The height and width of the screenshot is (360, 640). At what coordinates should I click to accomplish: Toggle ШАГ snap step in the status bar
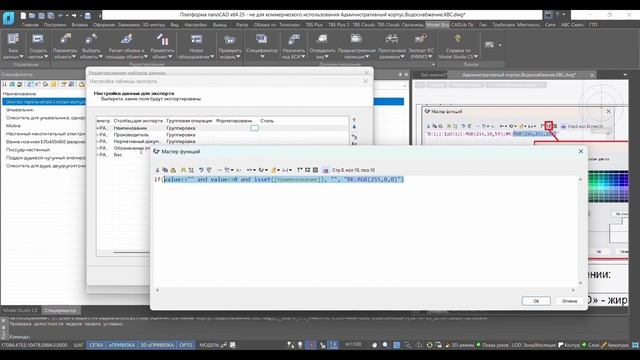pos(79,345)
